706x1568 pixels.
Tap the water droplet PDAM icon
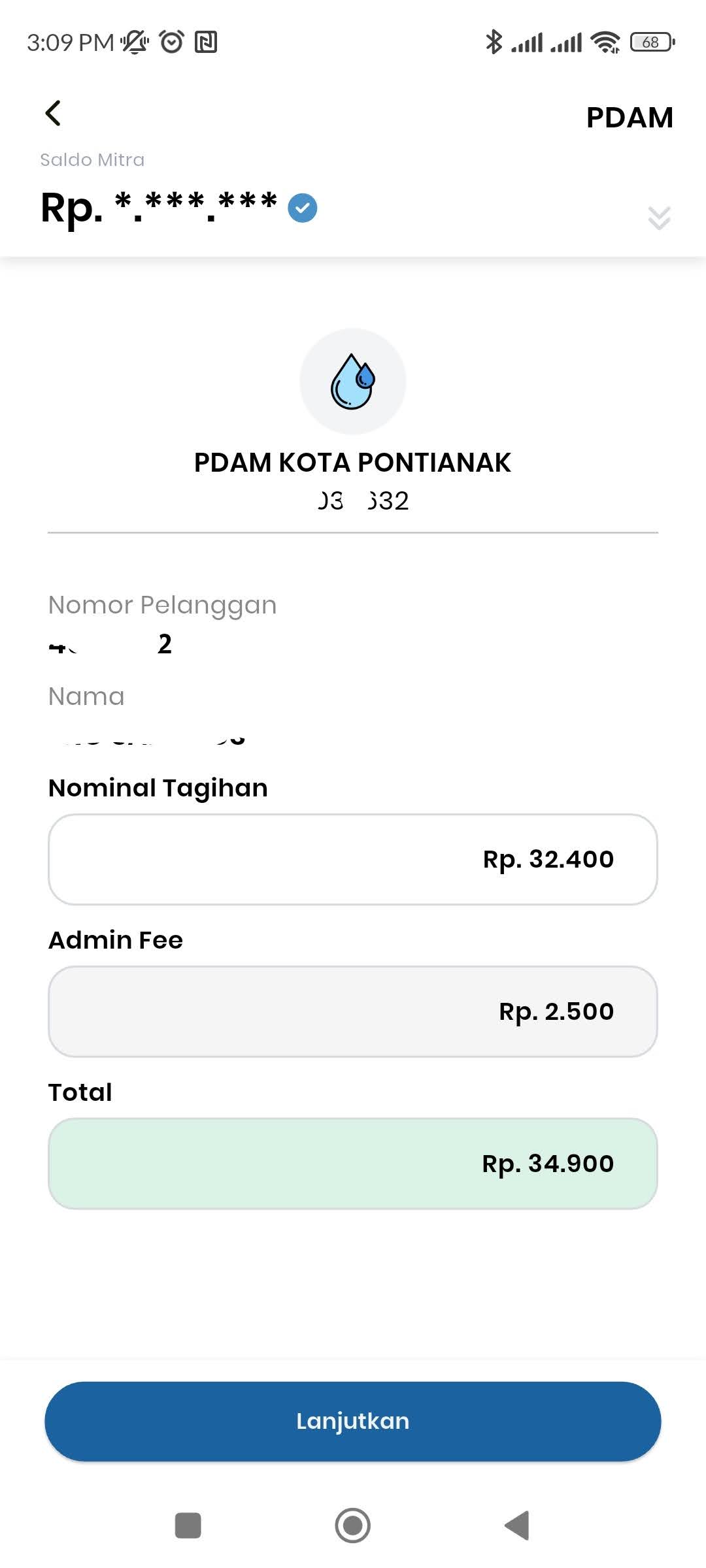[x=353, y=382]
